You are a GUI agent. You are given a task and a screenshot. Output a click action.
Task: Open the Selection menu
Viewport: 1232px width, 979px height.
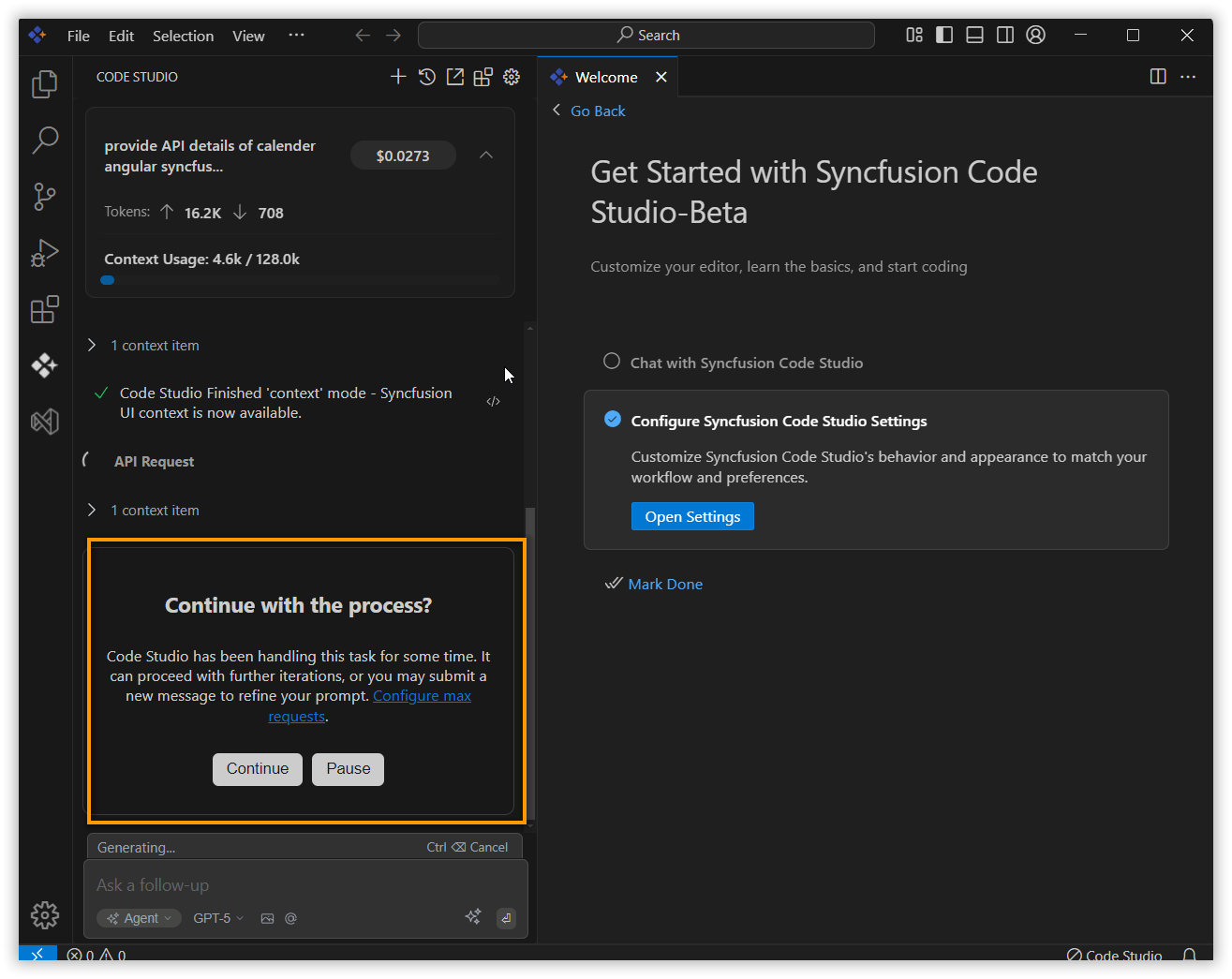tap(183, 36)
